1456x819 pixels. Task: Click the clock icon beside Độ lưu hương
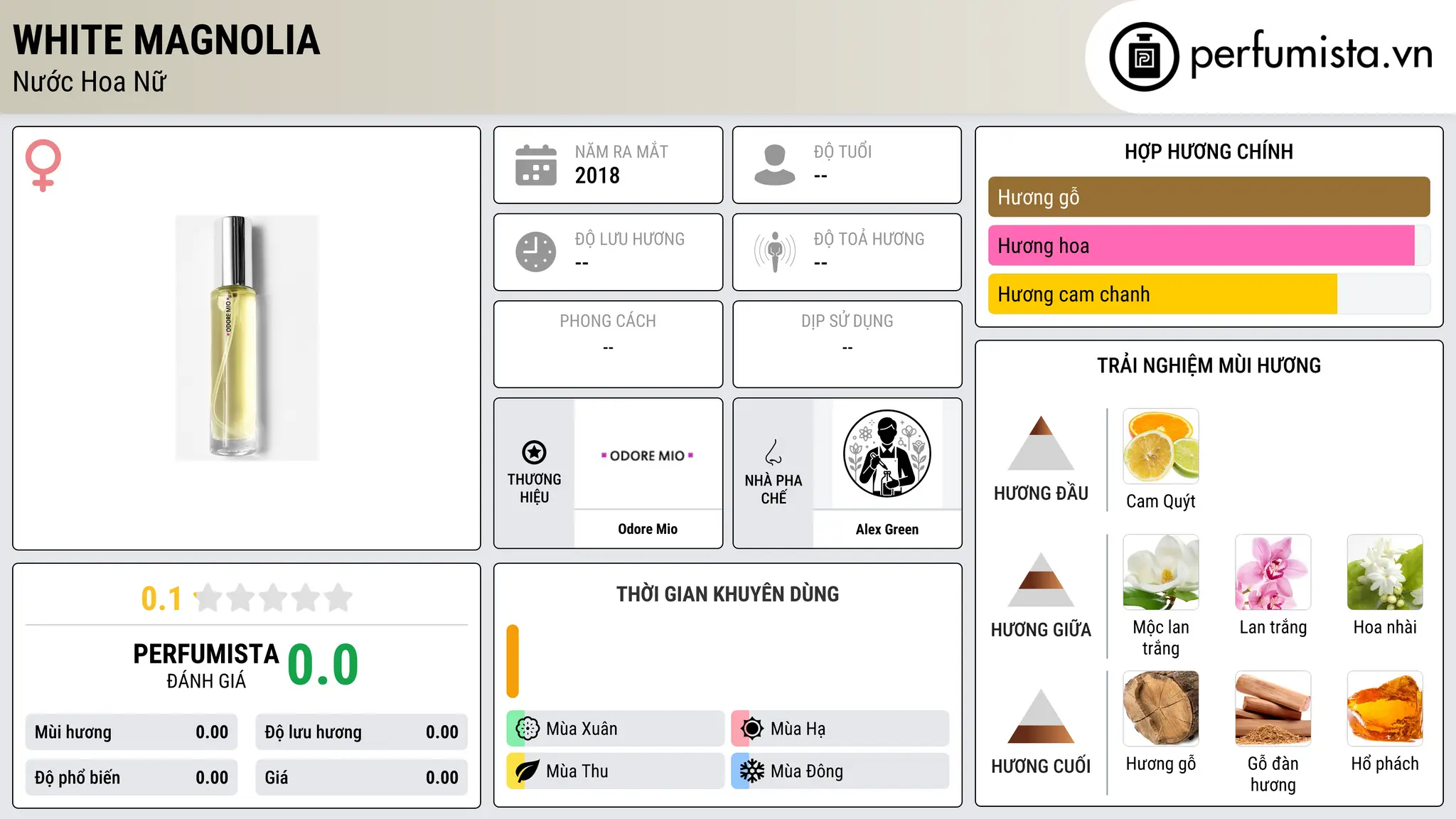pos(536,252)
